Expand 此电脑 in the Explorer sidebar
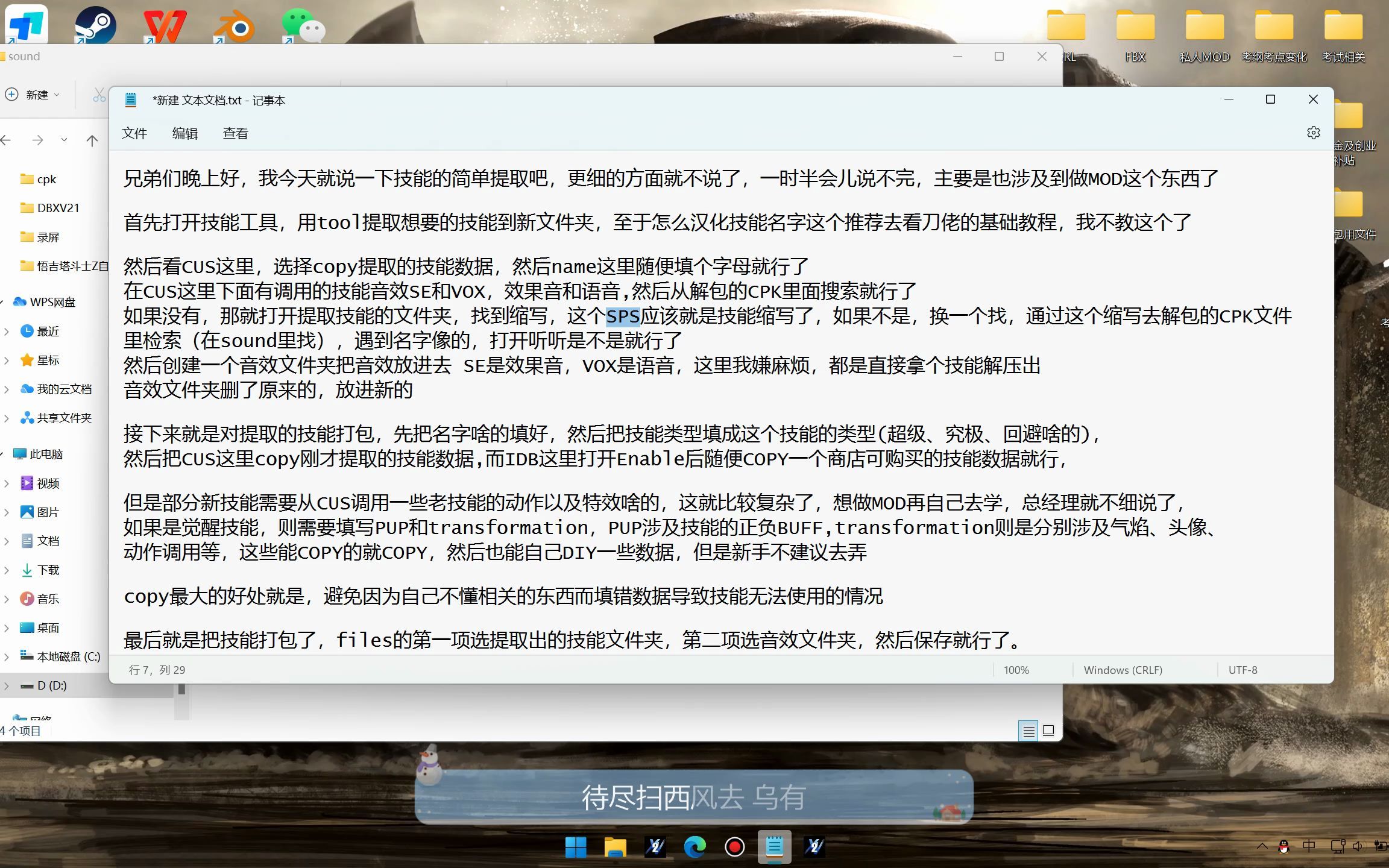The width and height of the screenshot is (1389, 868). (x=8, y=454)
